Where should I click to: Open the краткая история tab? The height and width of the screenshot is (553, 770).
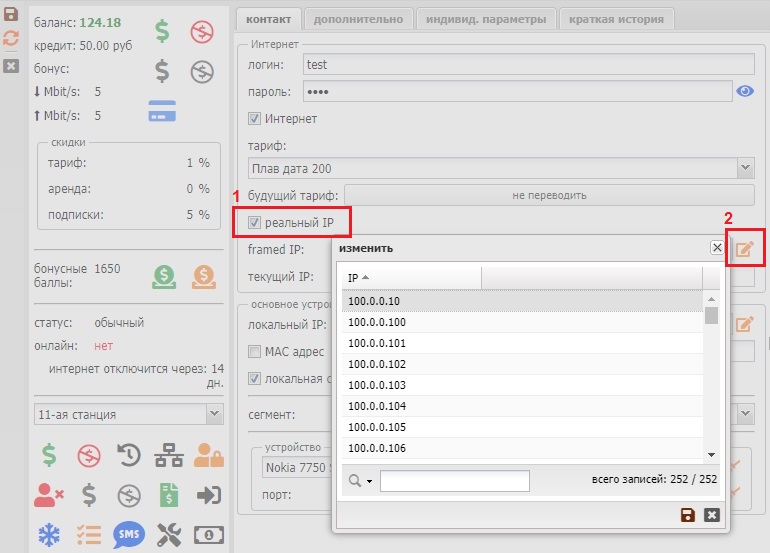[617, 19]
